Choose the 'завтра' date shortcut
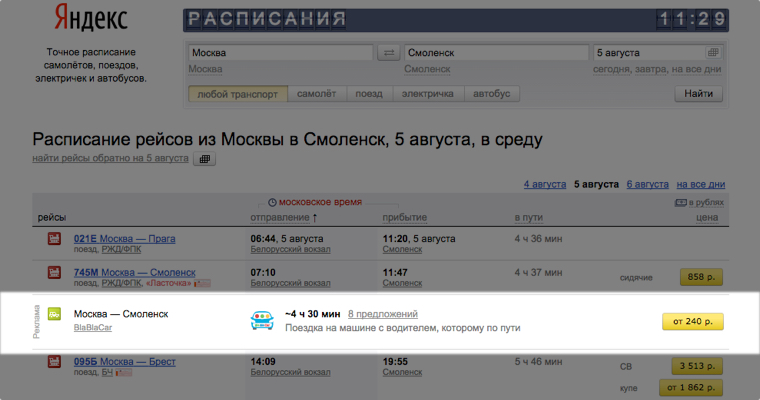 (650, 69)
